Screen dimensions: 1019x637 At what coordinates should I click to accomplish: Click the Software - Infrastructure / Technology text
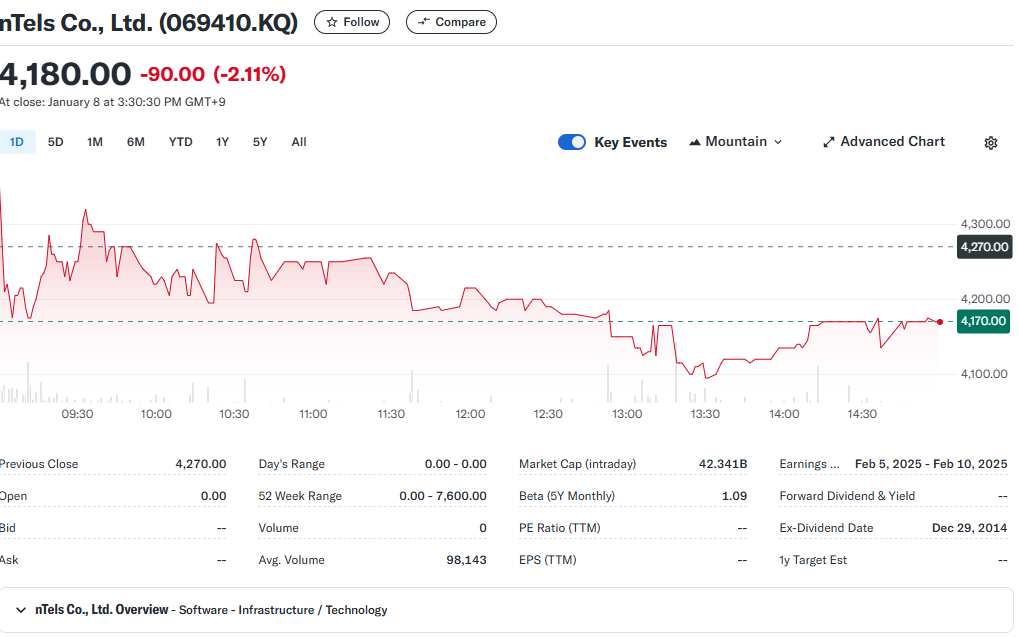(283, 610)
